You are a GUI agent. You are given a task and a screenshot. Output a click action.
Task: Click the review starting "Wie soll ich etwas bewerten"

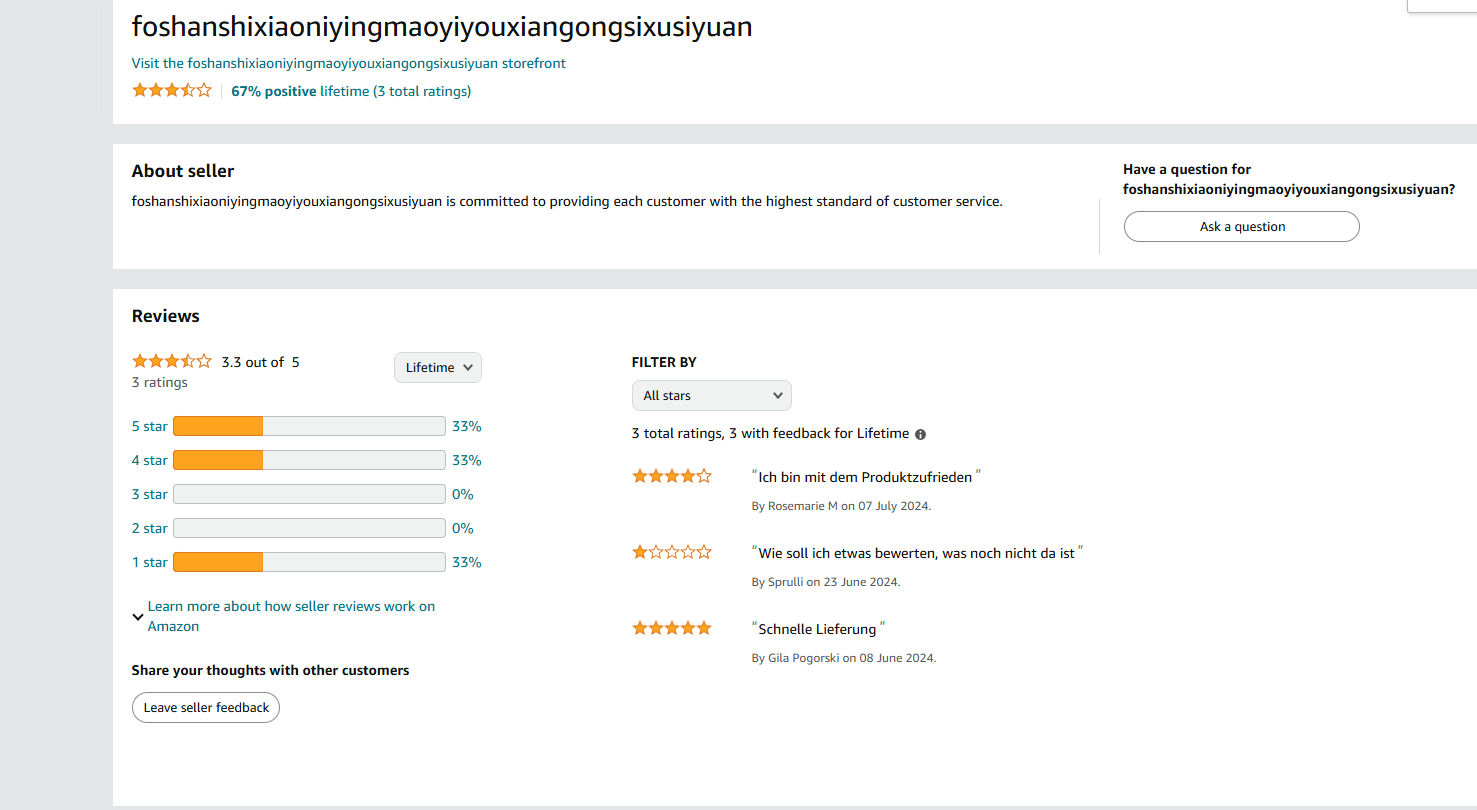pos(918,554)
